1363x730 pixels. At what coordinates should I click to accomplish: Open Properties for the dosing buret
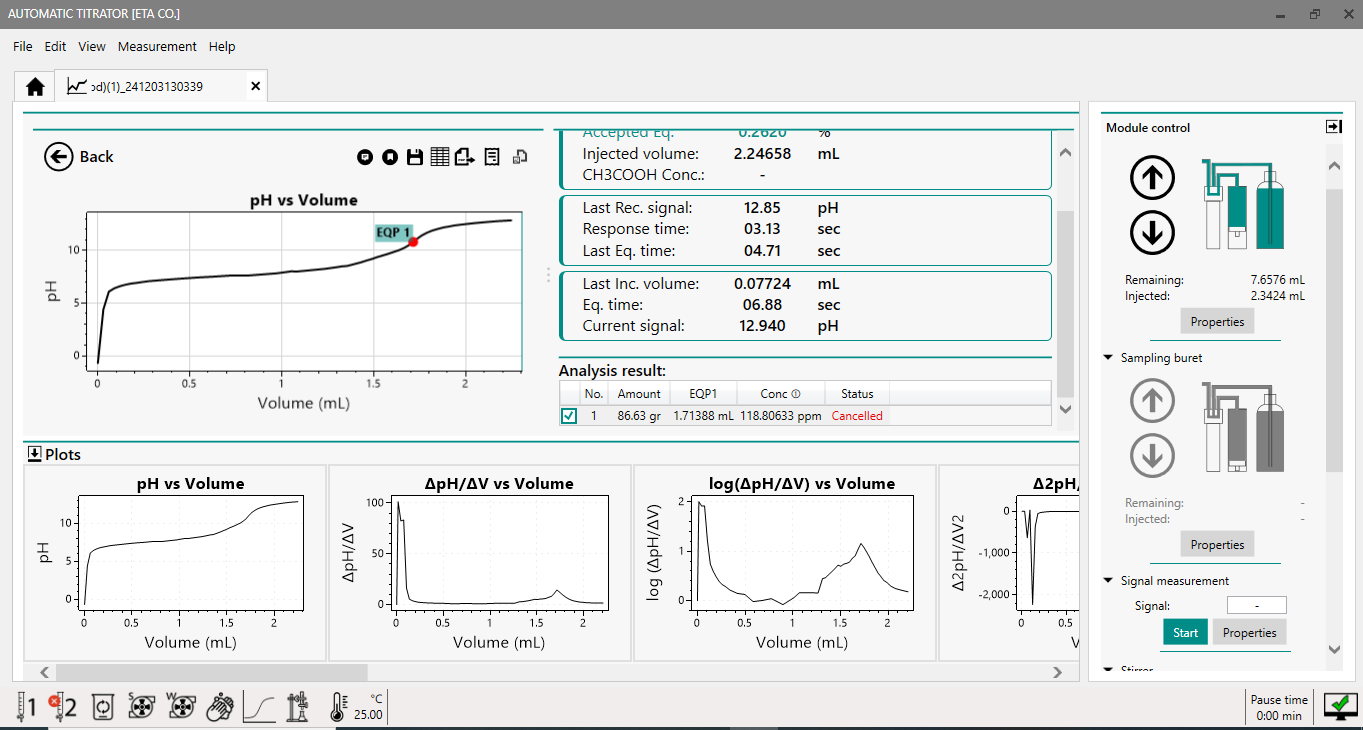click(1217, 322)
